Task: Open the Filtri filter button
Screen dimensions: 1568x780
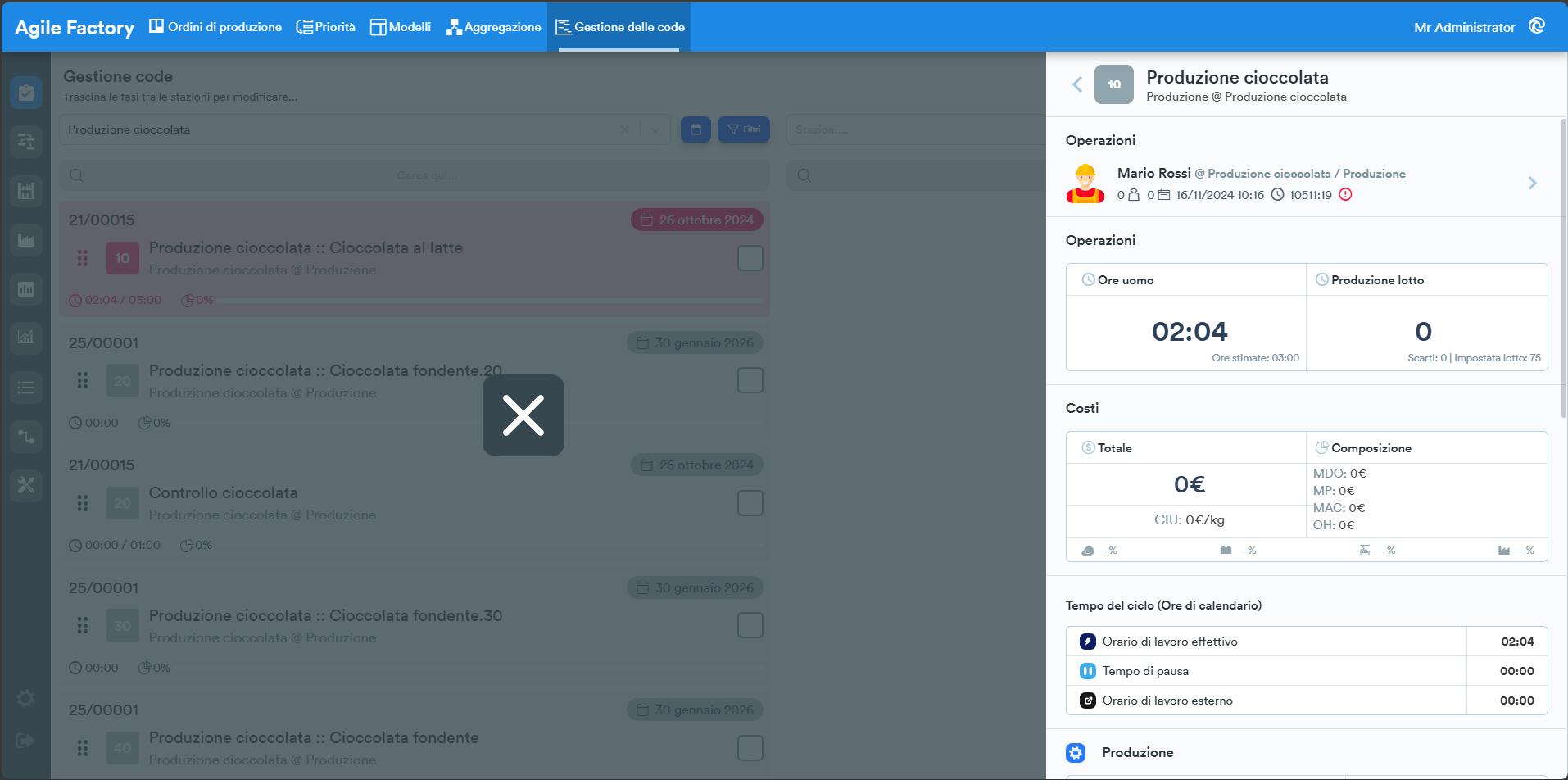Action: pyautogui.click(x=744, y=129)
